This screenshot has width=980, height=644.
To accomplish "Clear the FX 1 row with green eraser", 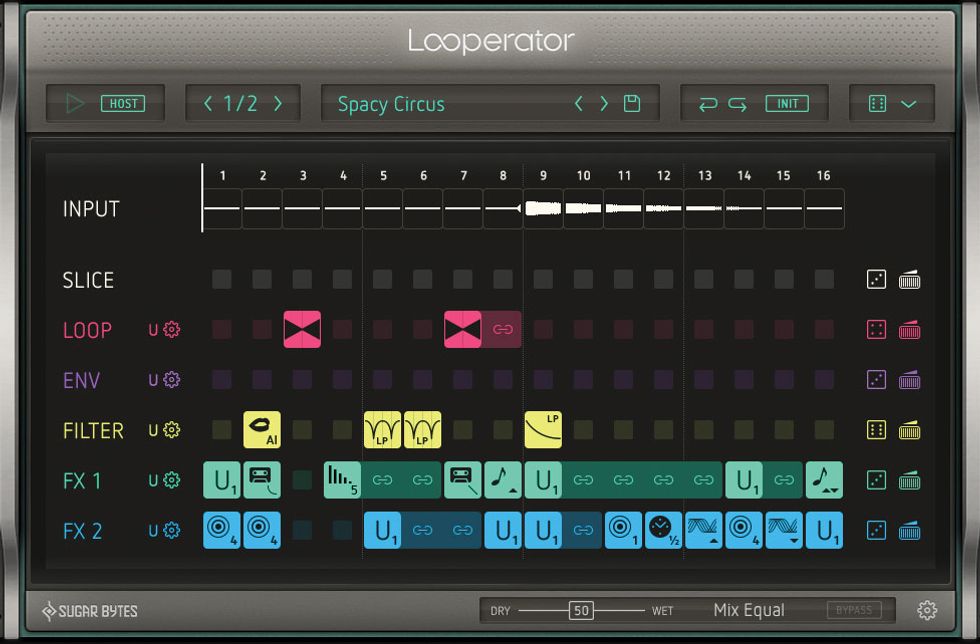I will (x=909, y=480).
